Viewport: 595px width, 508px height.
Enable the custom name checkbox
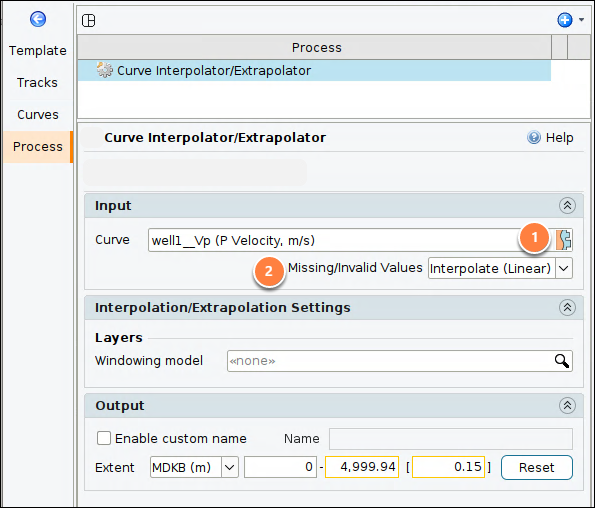pyautogui.click(x=104, y=438)
